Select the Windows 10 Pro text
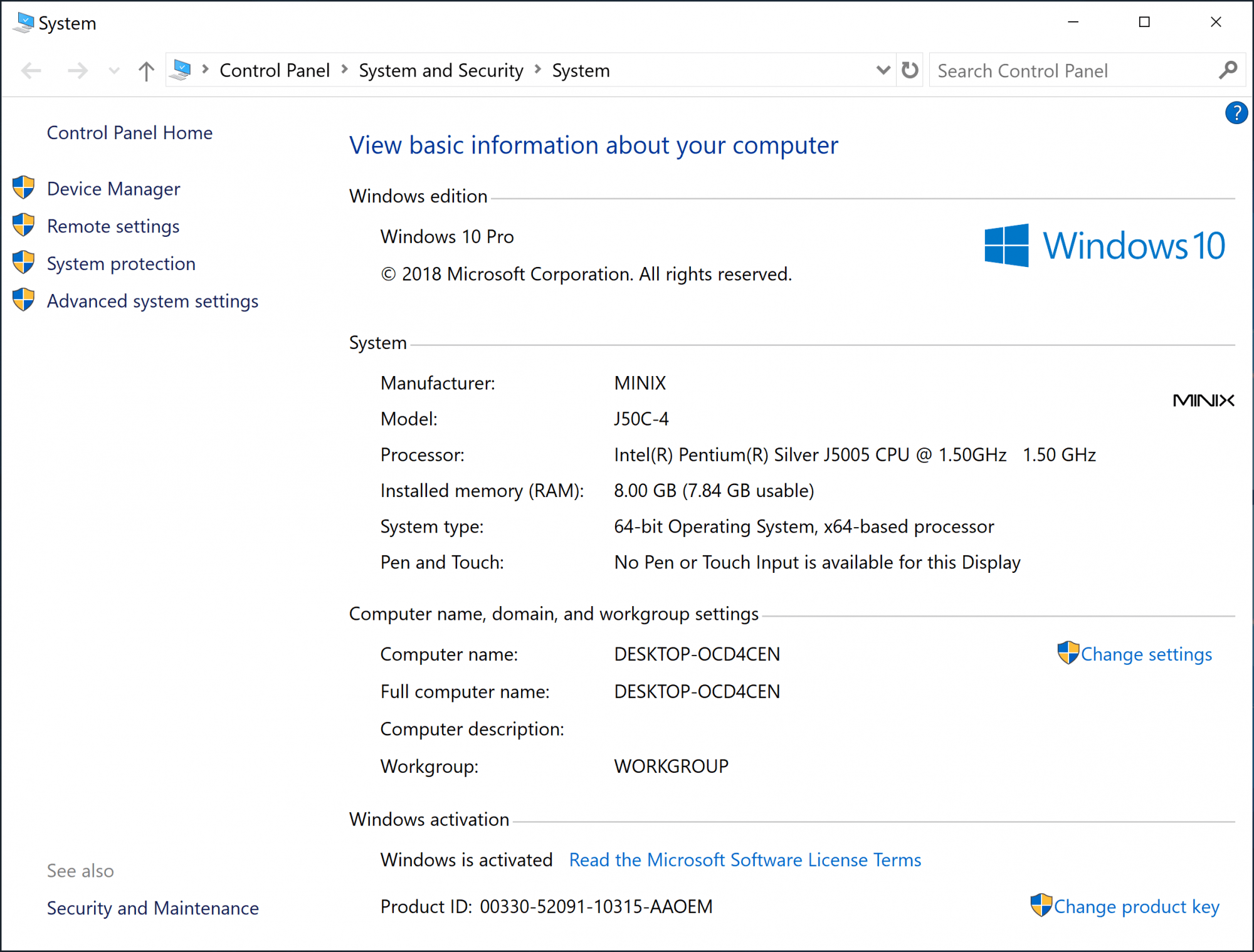This screenshot has width=1254, height=952. click(x=447, y=237)
